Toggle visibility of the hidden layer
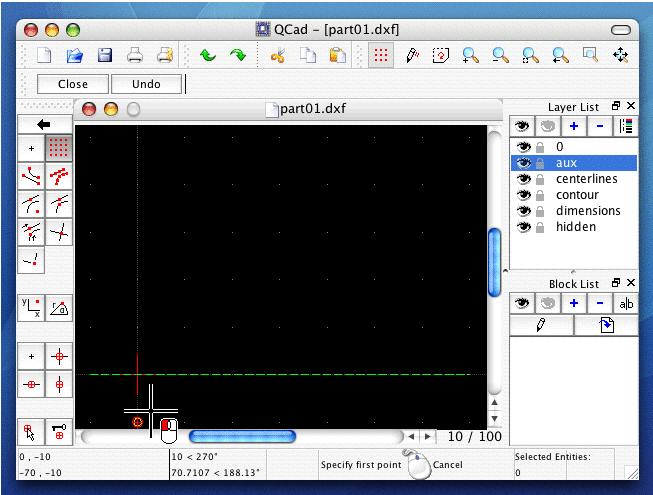653x495 pixels. [523, 227]
